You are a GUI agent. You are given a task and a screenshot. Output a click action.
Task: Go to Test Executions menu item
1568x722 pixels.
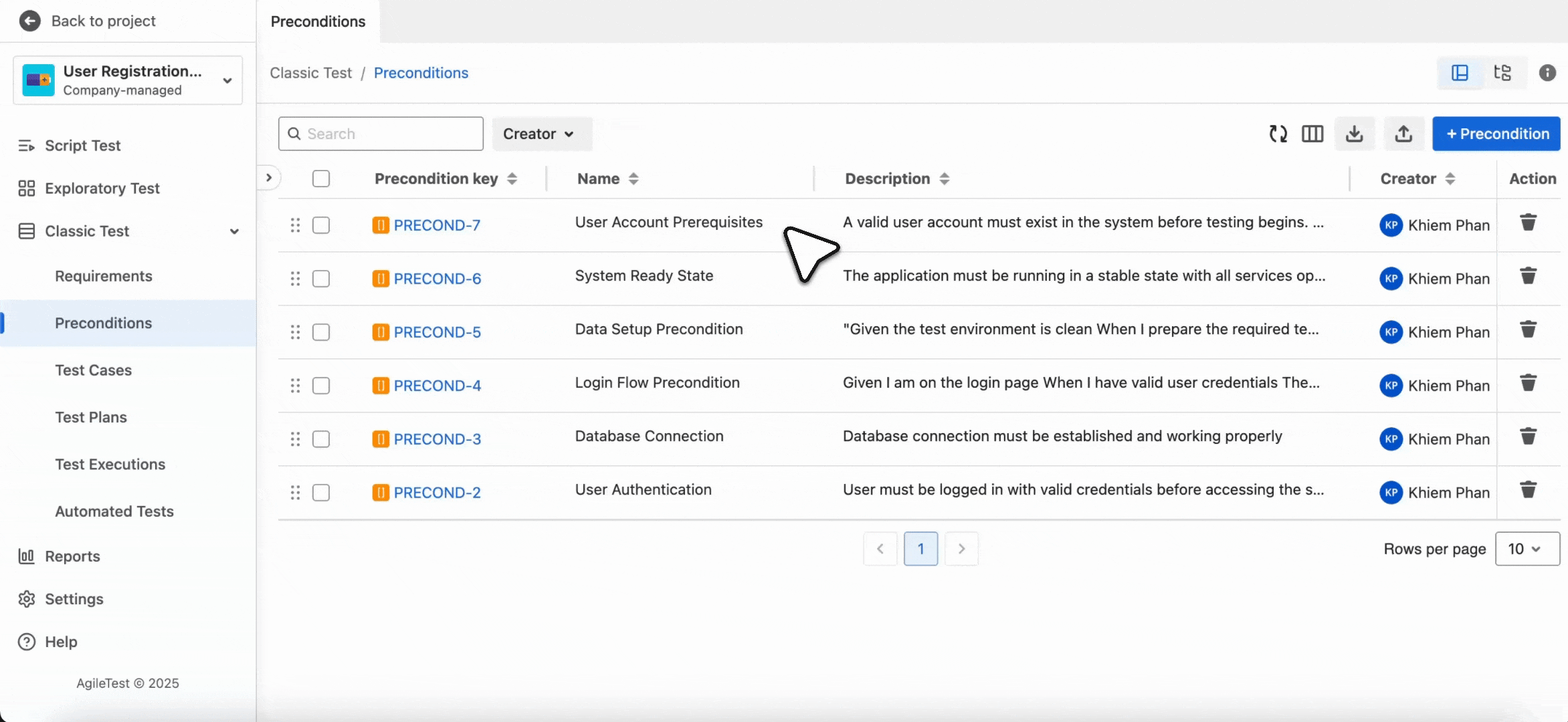(110, 464)
